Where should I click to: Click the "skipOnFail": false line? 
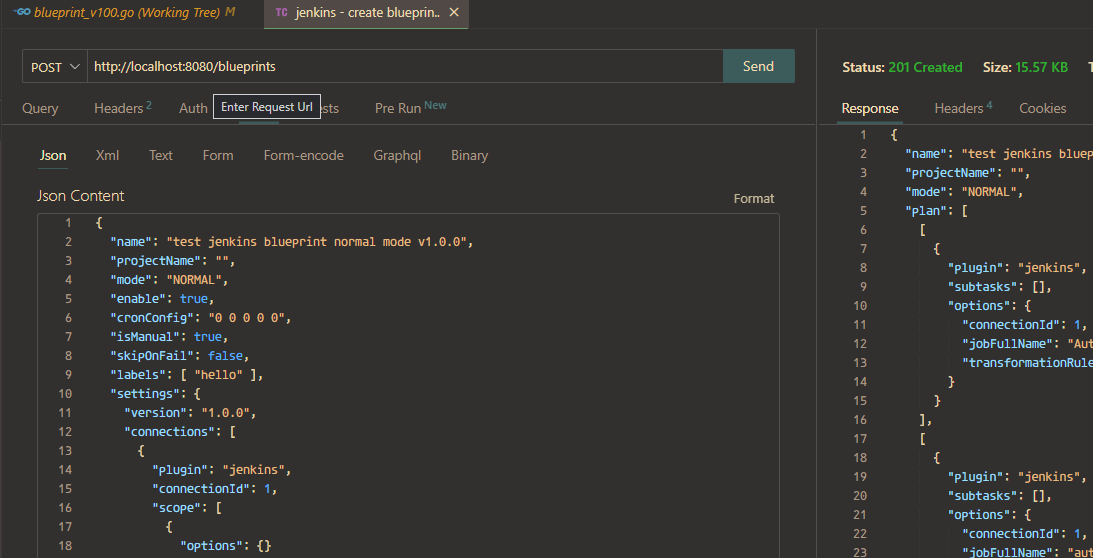180,356
